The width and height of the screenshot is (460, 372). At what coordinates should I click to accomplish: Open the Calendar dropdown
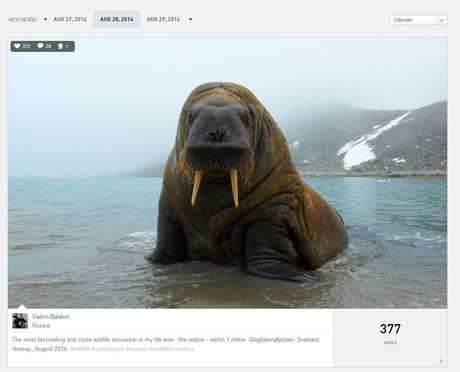tap(418, 20)
